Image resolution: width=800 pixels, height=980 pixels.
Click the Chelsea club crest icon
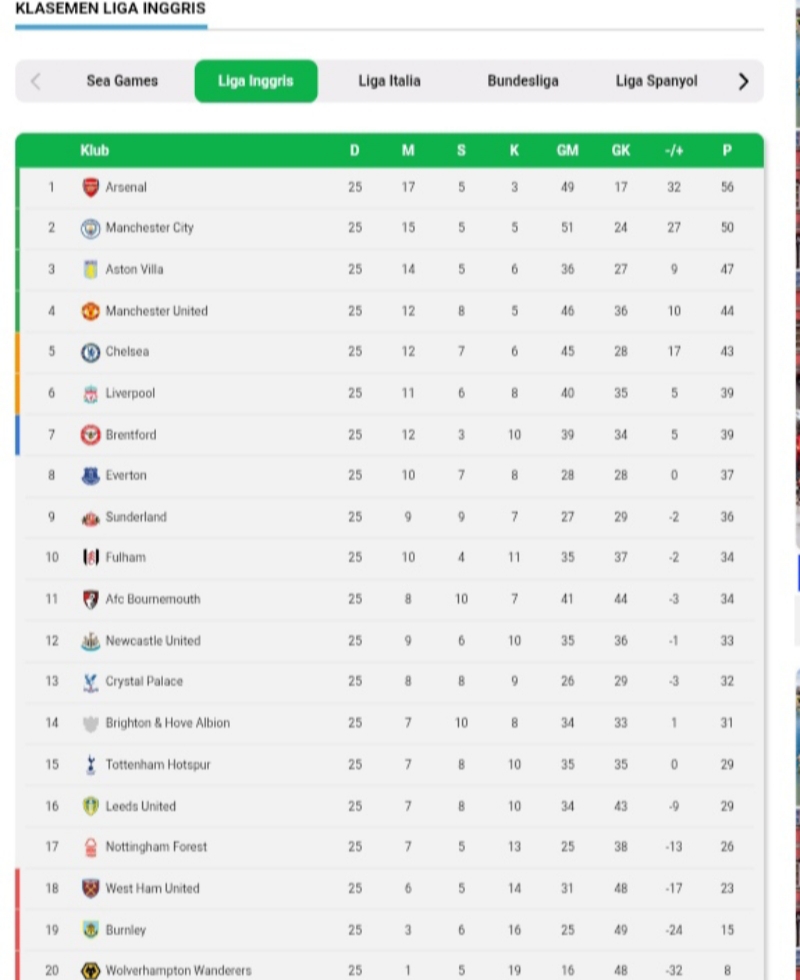pos(91,352)
